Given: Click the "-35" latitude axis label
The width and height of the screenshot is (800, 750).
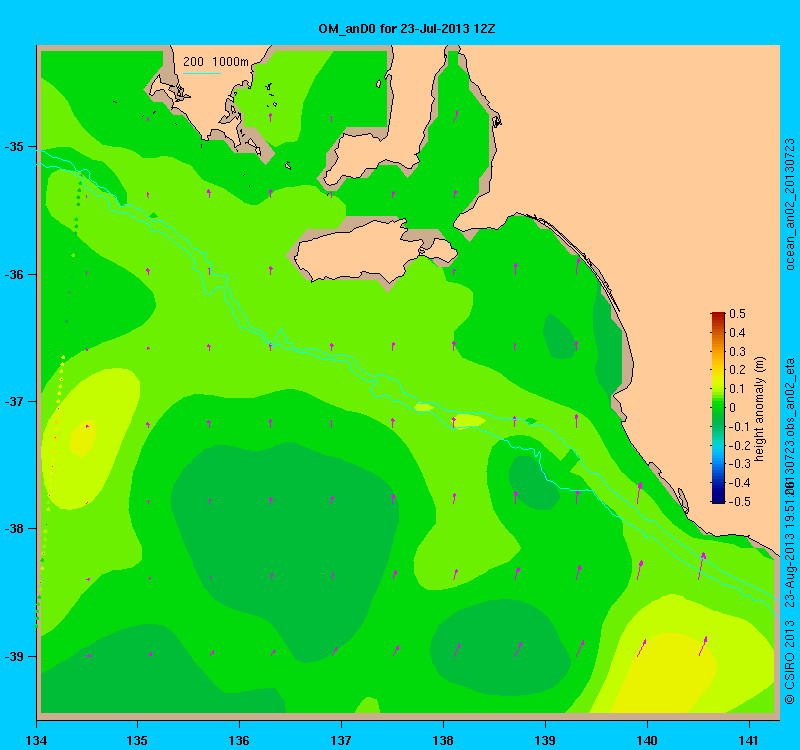Looking at the screenshot, I should tap(14, 147).
